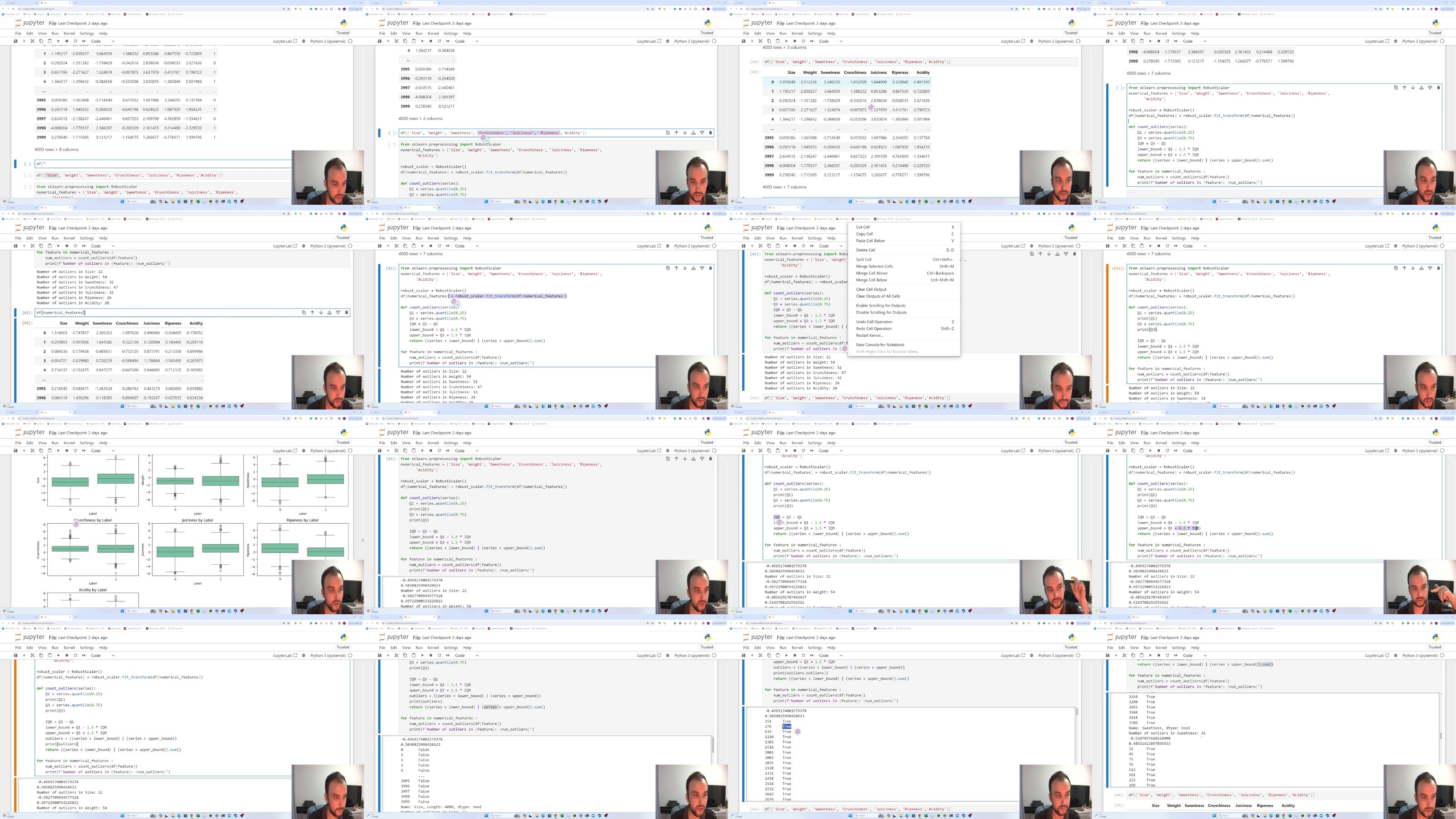Run cell with play icon, cell [40] frame

pyautogui.click(x=786, y=41)
